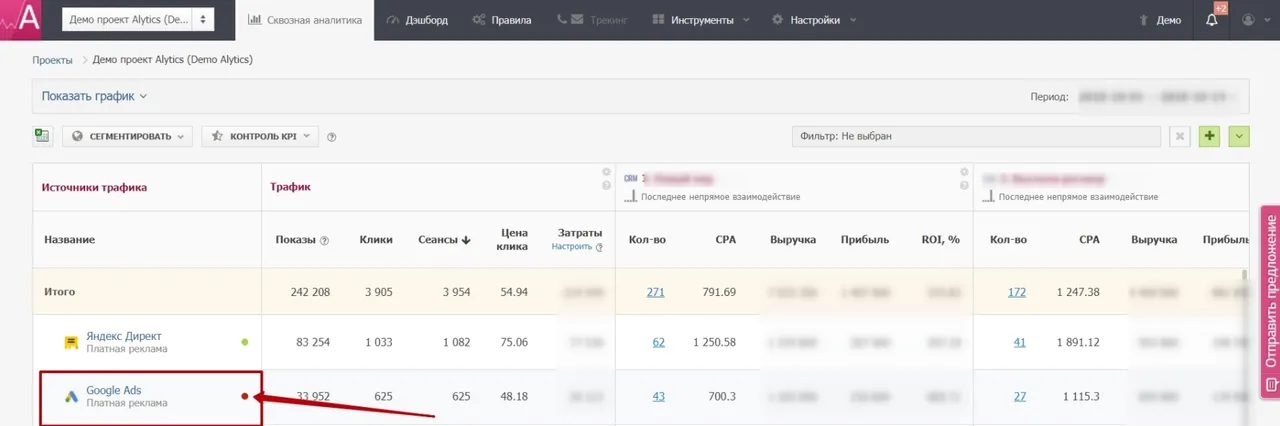The height and width of the screenshot is (426, 1280).
Task: Click the Показы help question icon
Action: pos(324,241)
